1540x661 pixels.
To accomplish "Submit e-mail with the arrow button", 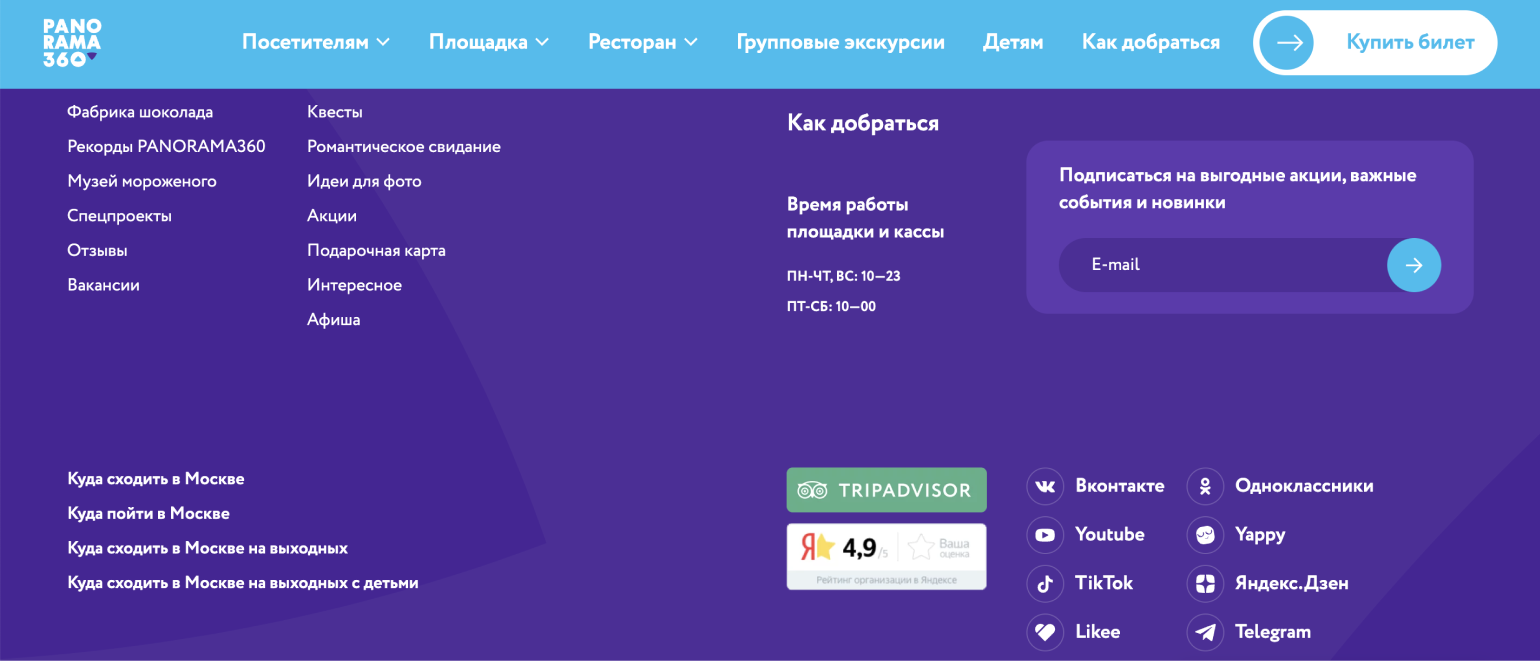I will [1414, 265].
